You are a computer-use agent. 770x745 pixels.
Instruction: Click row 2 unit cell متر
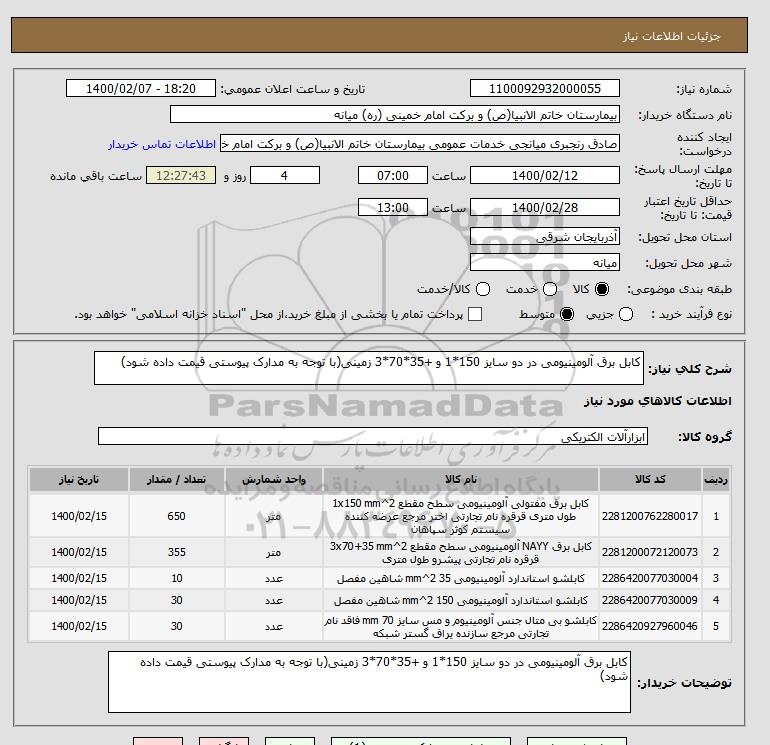(274, 552)
